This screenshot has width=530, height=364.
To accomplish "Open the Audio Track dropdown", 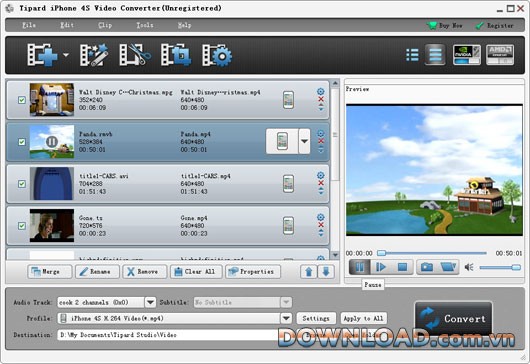I will (150, 302).
